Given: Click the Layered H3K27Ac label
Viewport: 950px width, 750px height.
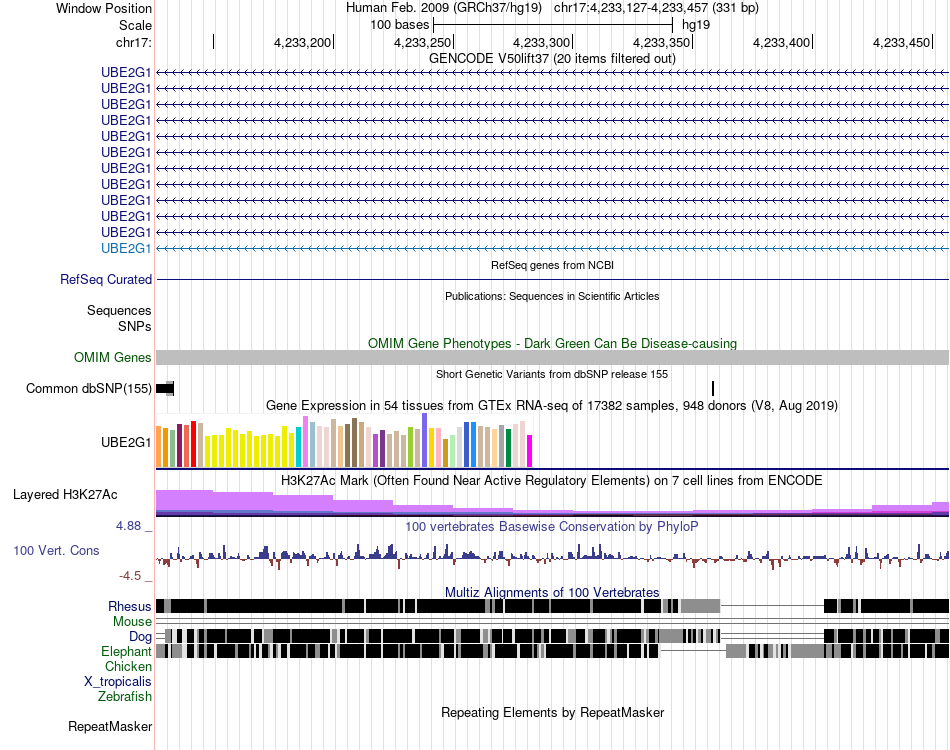Looking at the screenshot, I should pyautogui.click(x=65, y=494).
